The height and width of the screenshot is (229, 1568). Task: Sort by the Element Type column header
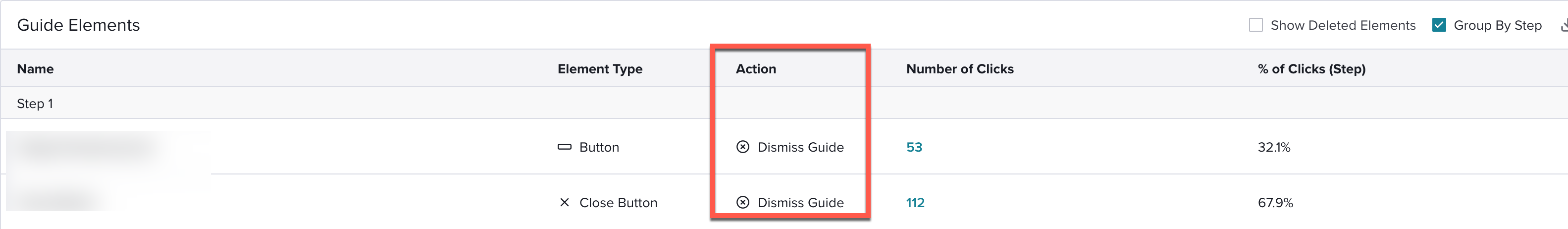coord(600,69)
